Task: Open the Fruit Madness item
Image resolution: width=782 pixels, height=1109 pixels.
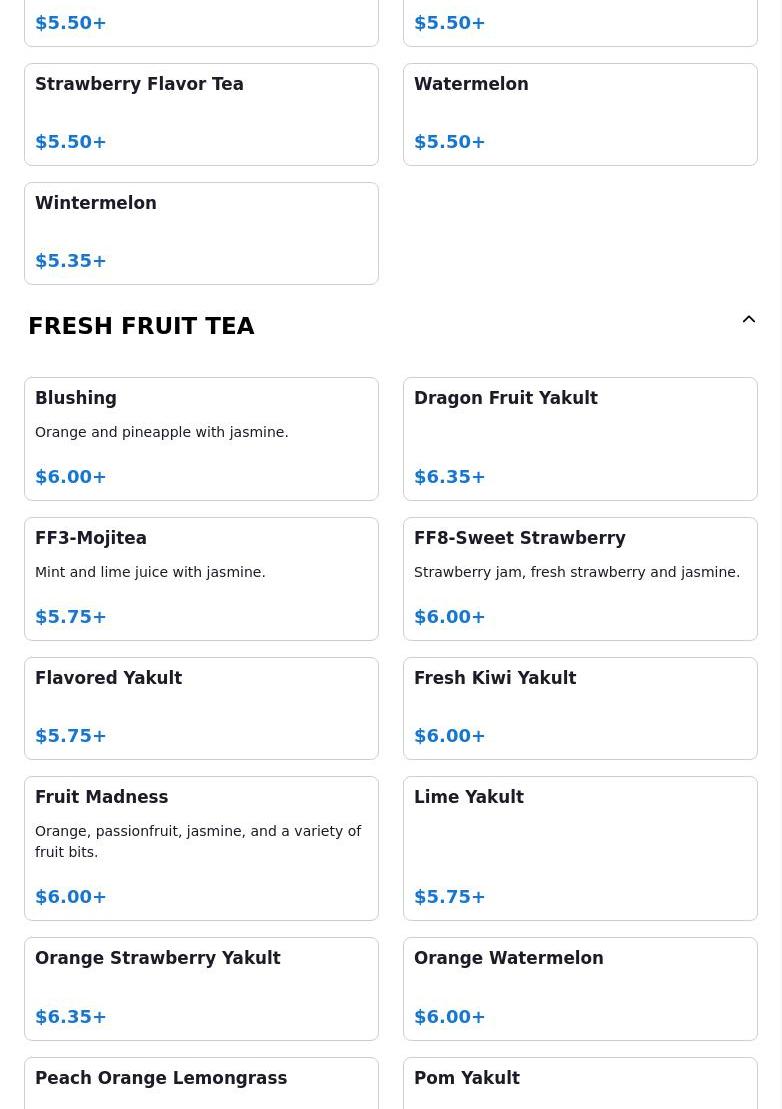Action: (202, 848)
